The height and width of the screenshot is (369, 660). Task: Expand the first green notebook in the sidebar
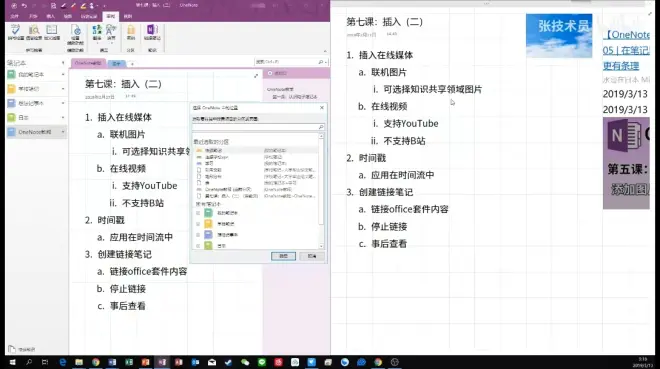coord(63,74)
